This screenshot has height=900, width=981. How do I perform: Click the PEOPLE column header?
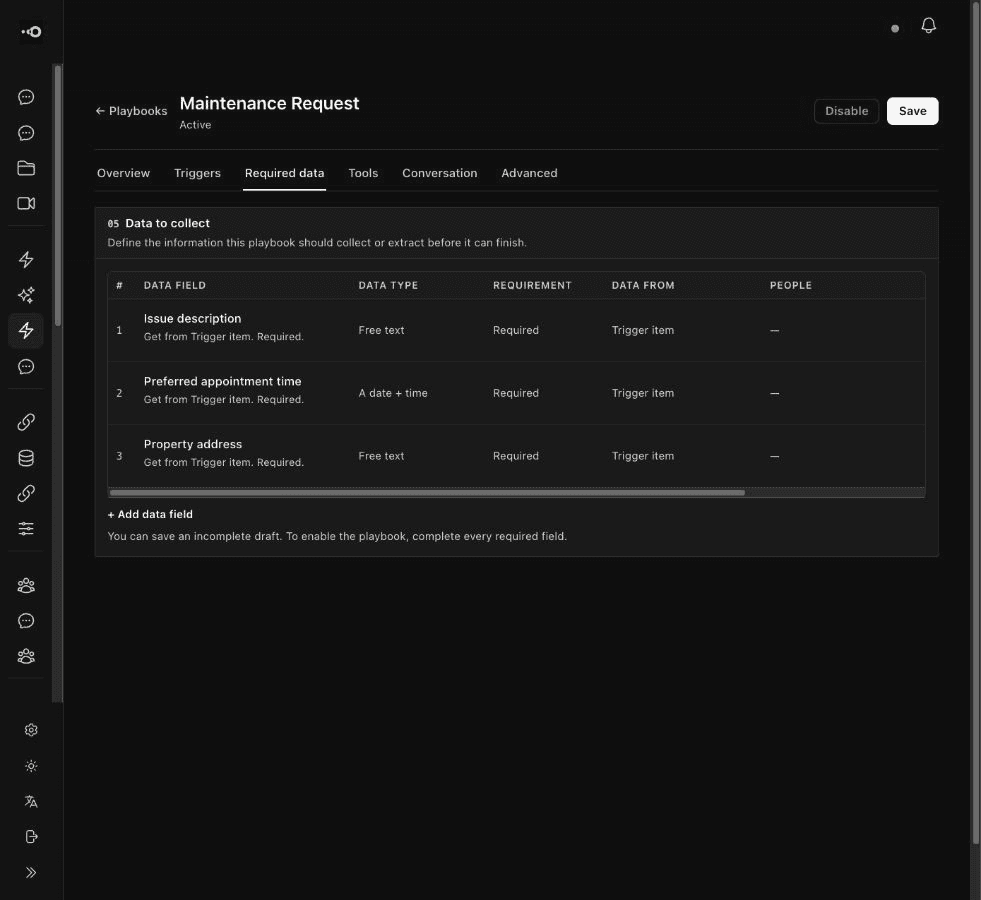(791, 285)
